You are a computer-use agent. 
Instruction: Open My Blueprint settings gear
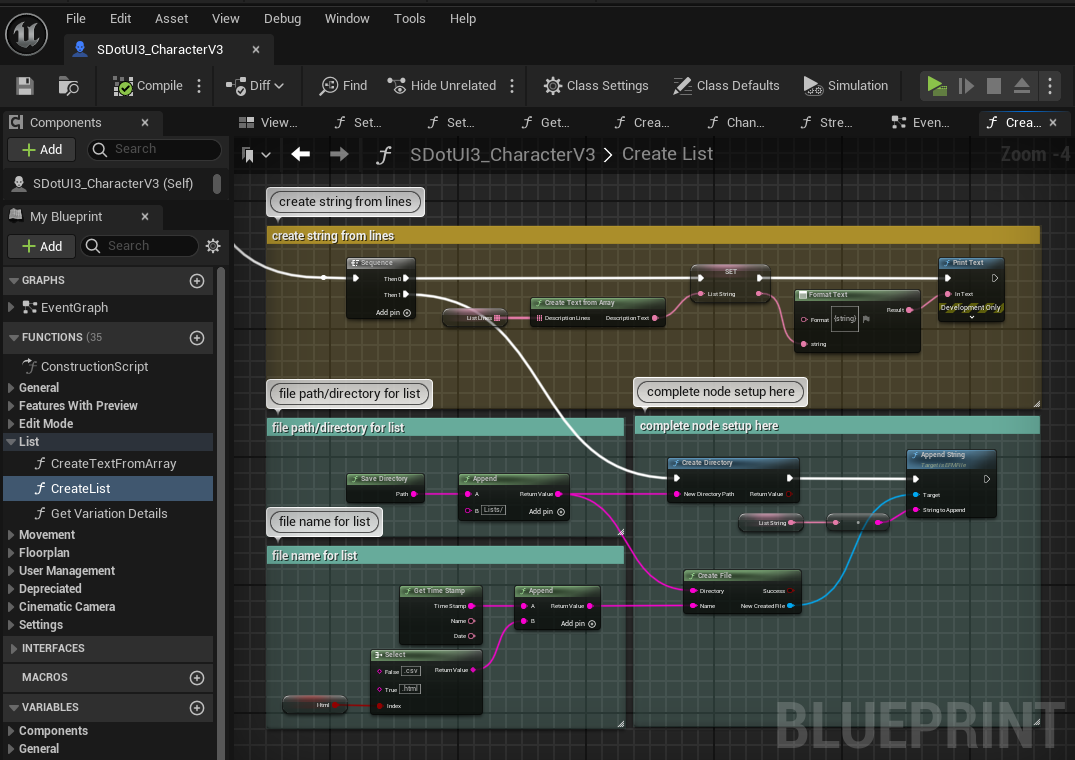213,246
